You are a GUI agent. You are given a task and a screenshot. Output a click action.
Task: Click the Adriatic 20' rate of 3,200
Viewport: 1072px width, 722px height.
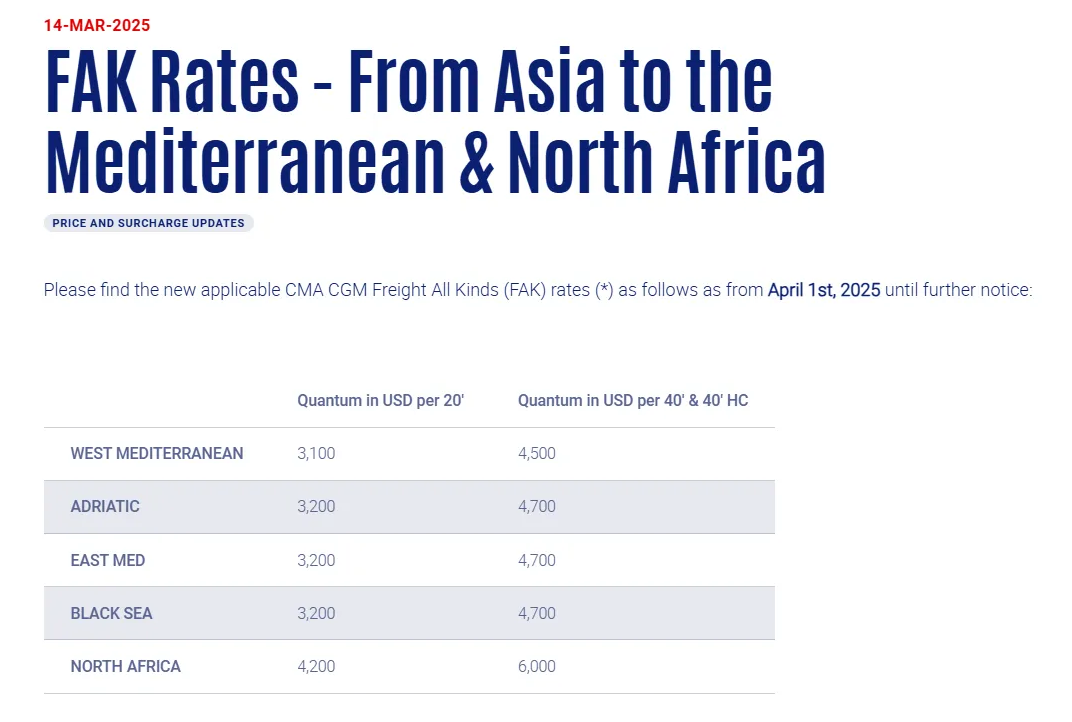[316, 507]
